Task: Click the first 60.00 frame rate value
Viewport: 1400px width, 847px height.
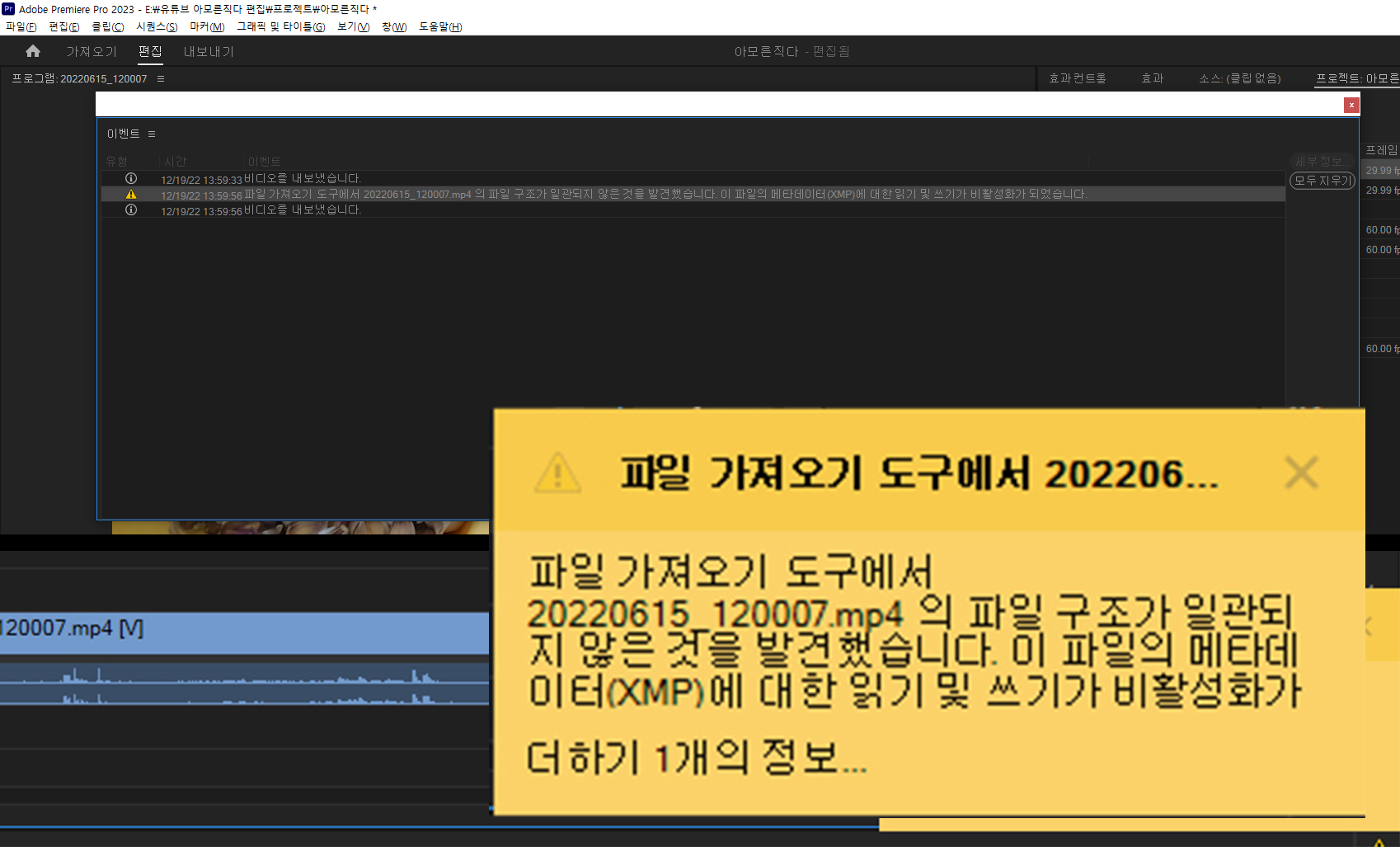Action: [1382, 230]
